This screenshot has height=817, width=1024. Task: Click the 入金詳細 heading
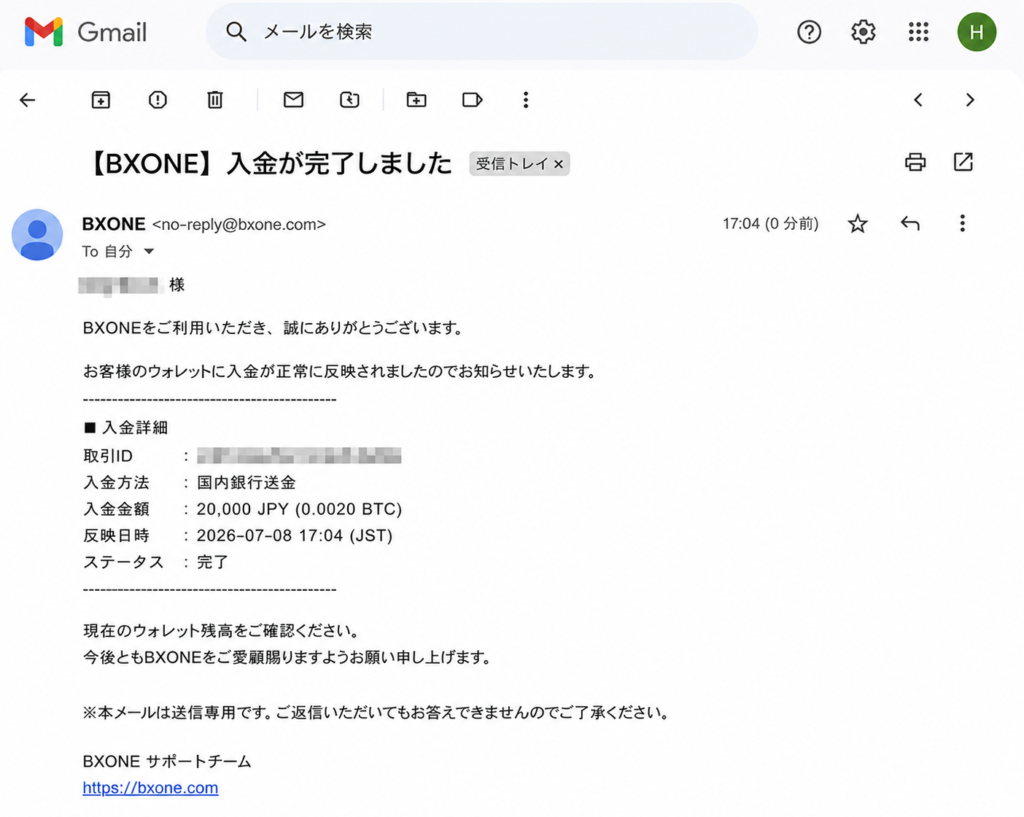coord(135,428)
